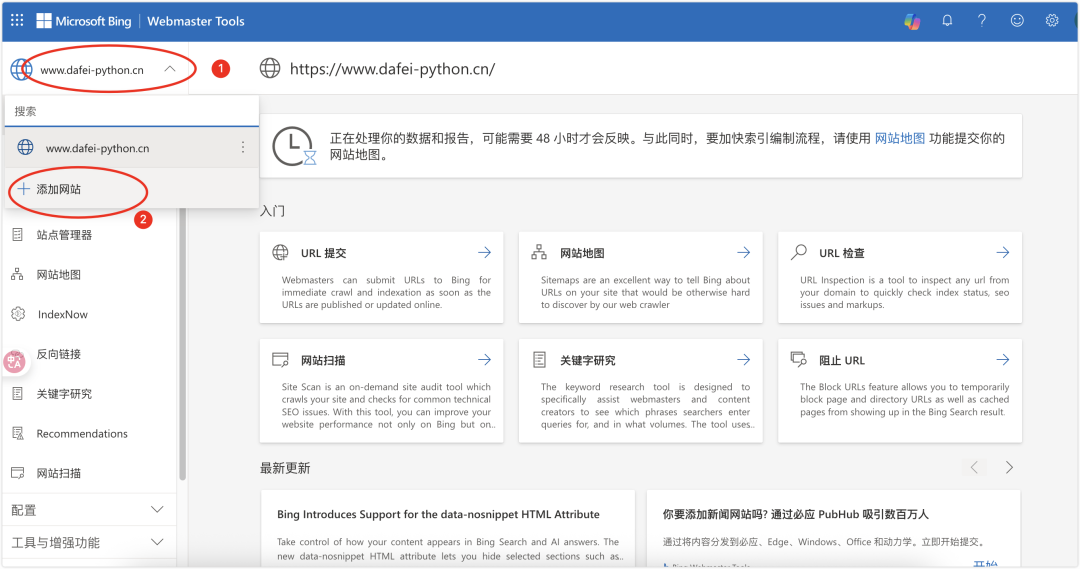Open the feedback smiley icon
This screenshot has height=569, width=1080.
[x=1017, y=21]
